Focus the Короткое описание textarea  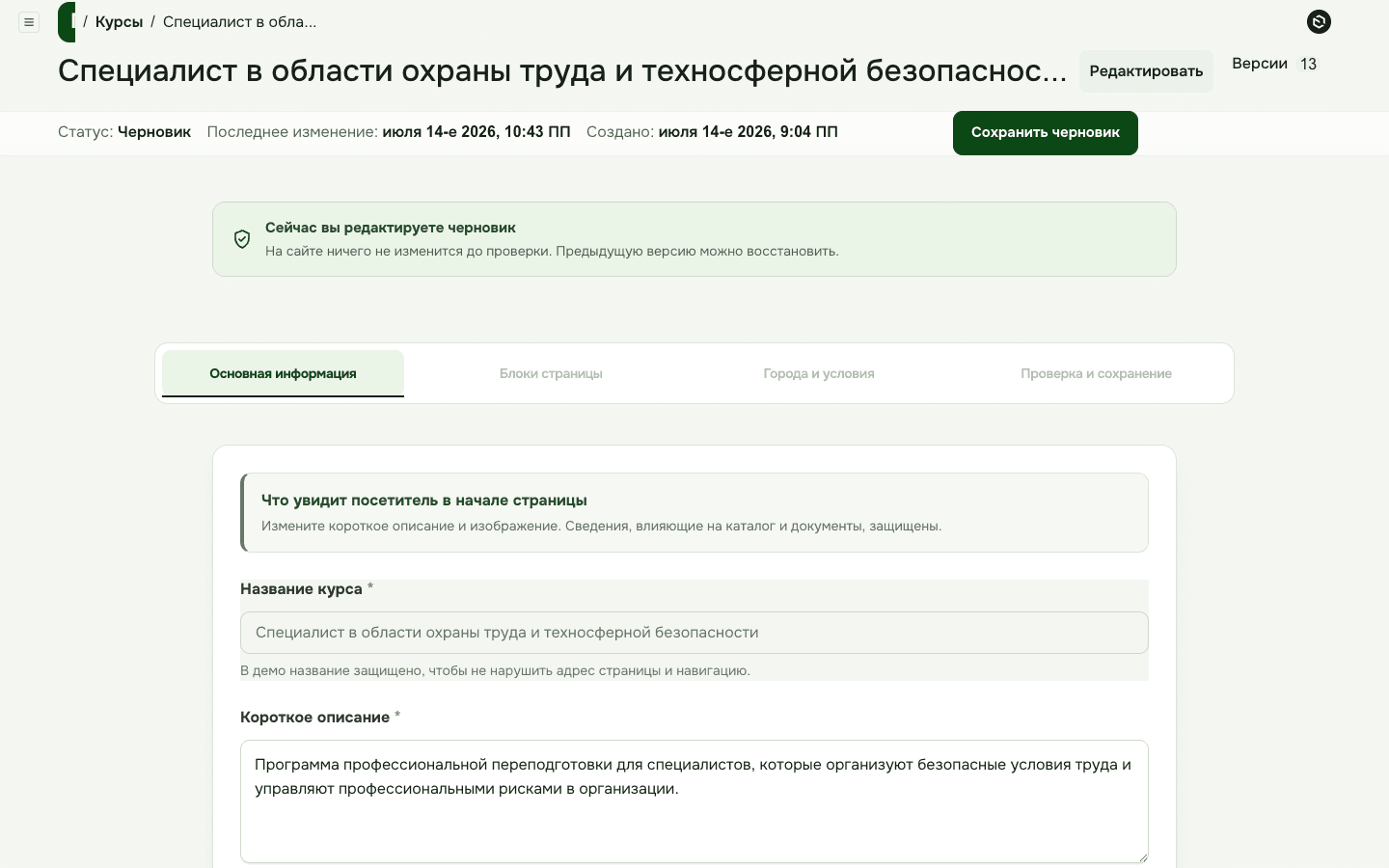pos(694,801)
